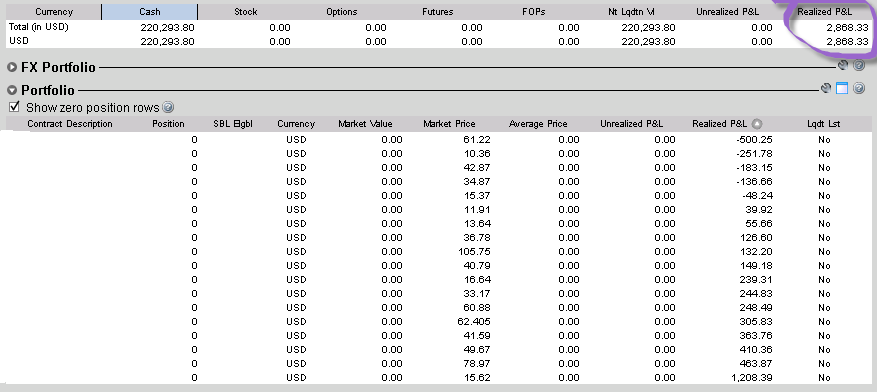
Task: Open the FX Portfolio help question-mark icon
Action: (x=859, y=66)
